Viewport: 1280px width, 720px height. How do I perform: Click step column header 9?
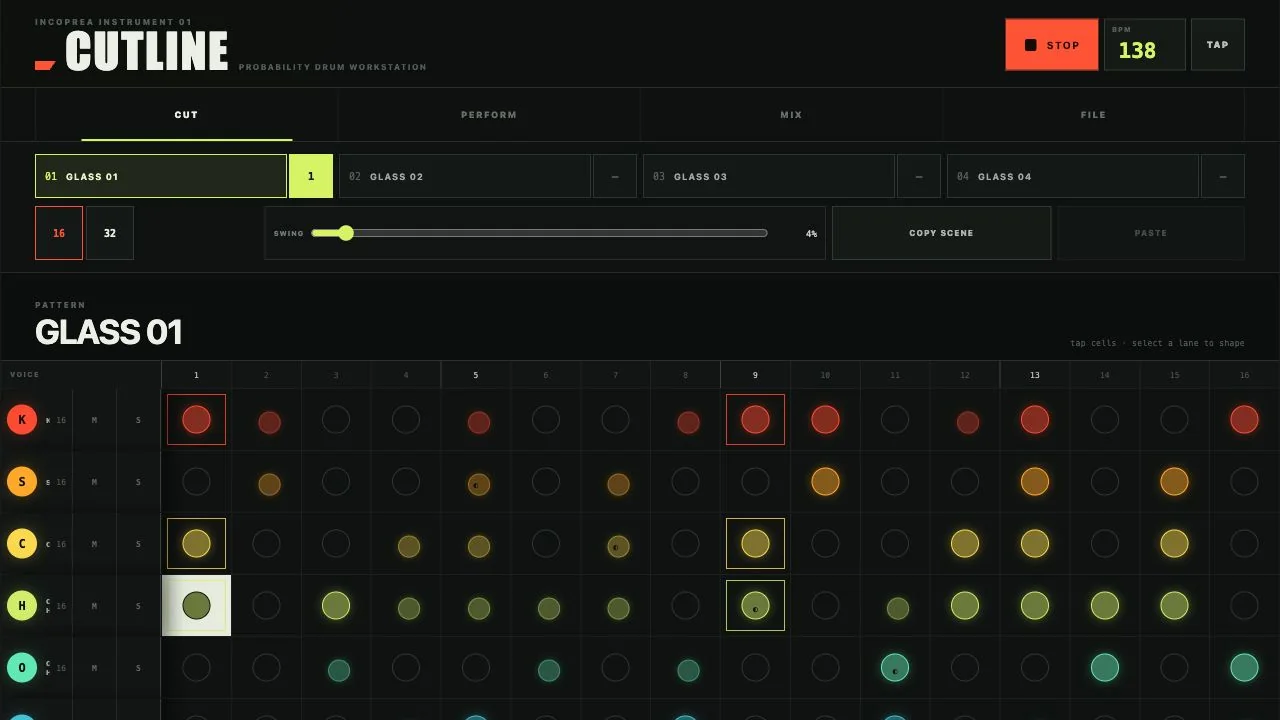click(x=755, y=375)
